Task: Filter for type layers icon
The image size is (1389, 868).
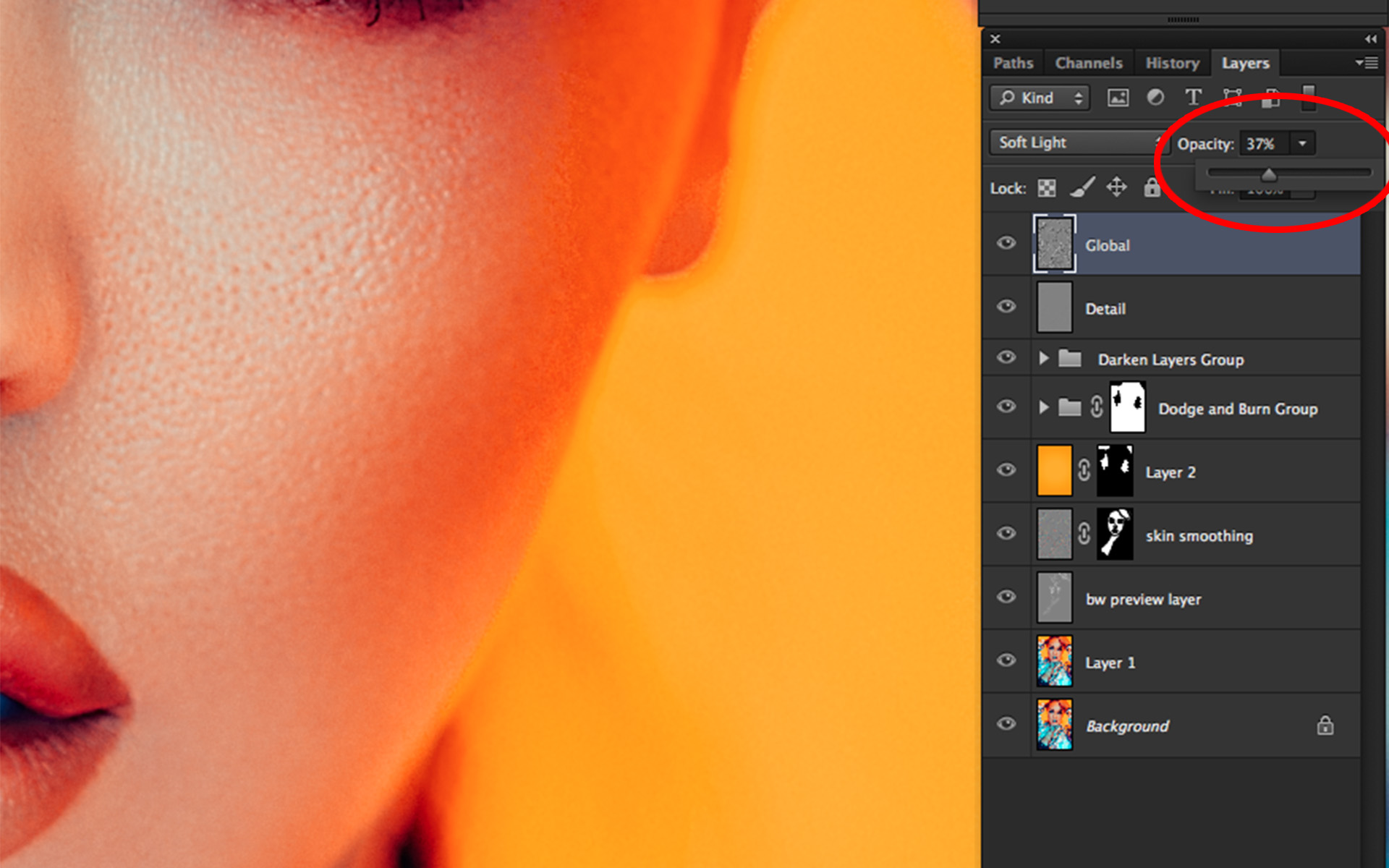Action: tap(1193, 97)
